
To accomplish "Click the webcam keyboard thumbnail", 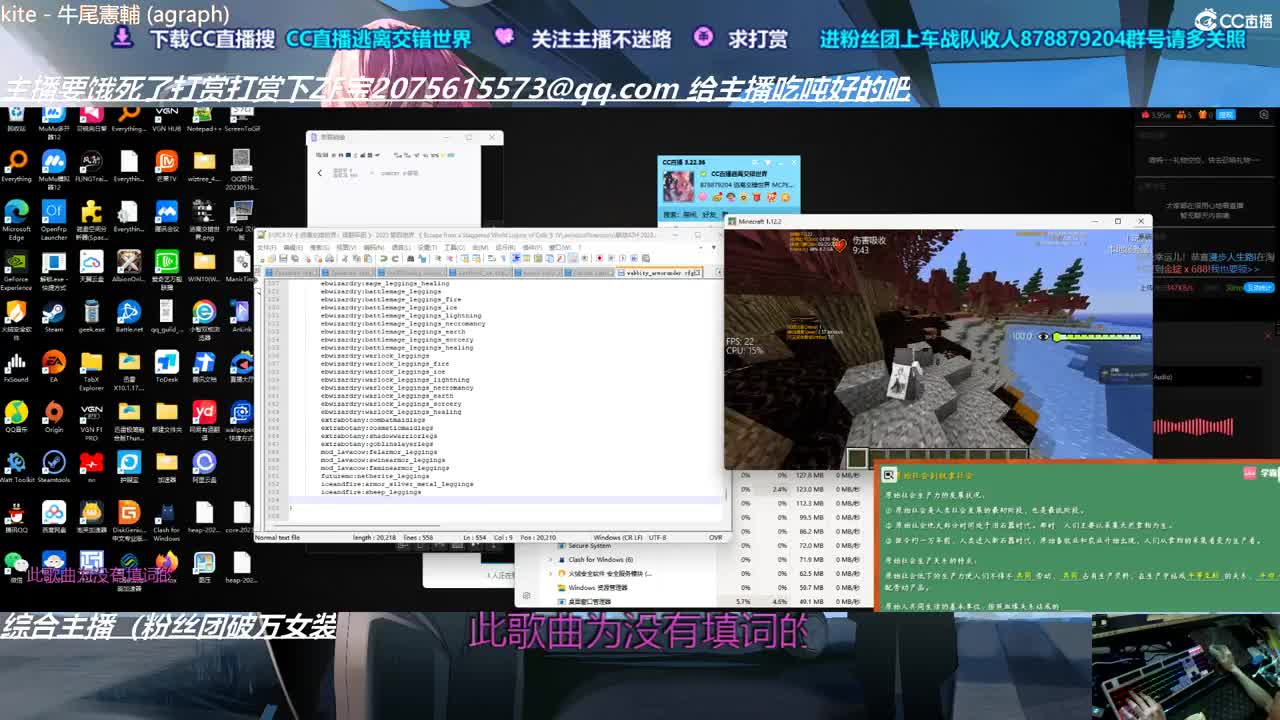I will (1186, 667).
